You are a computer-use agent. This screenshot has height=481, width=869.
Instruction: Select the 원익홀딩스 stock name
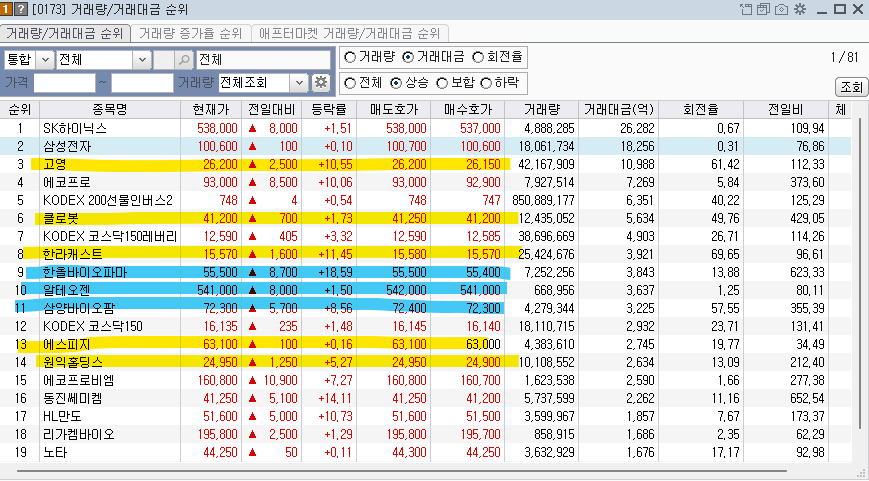pyautogui.click(x=73, y=362)
